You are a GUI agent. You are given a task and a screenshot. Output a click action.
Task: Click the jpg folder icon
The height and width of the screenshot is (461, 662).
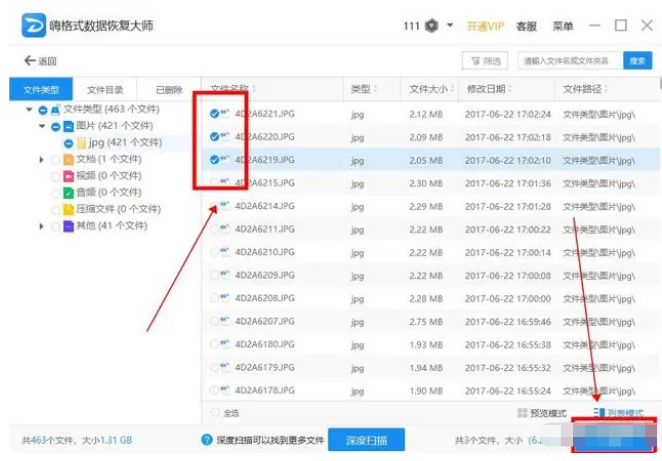point(81,143)
